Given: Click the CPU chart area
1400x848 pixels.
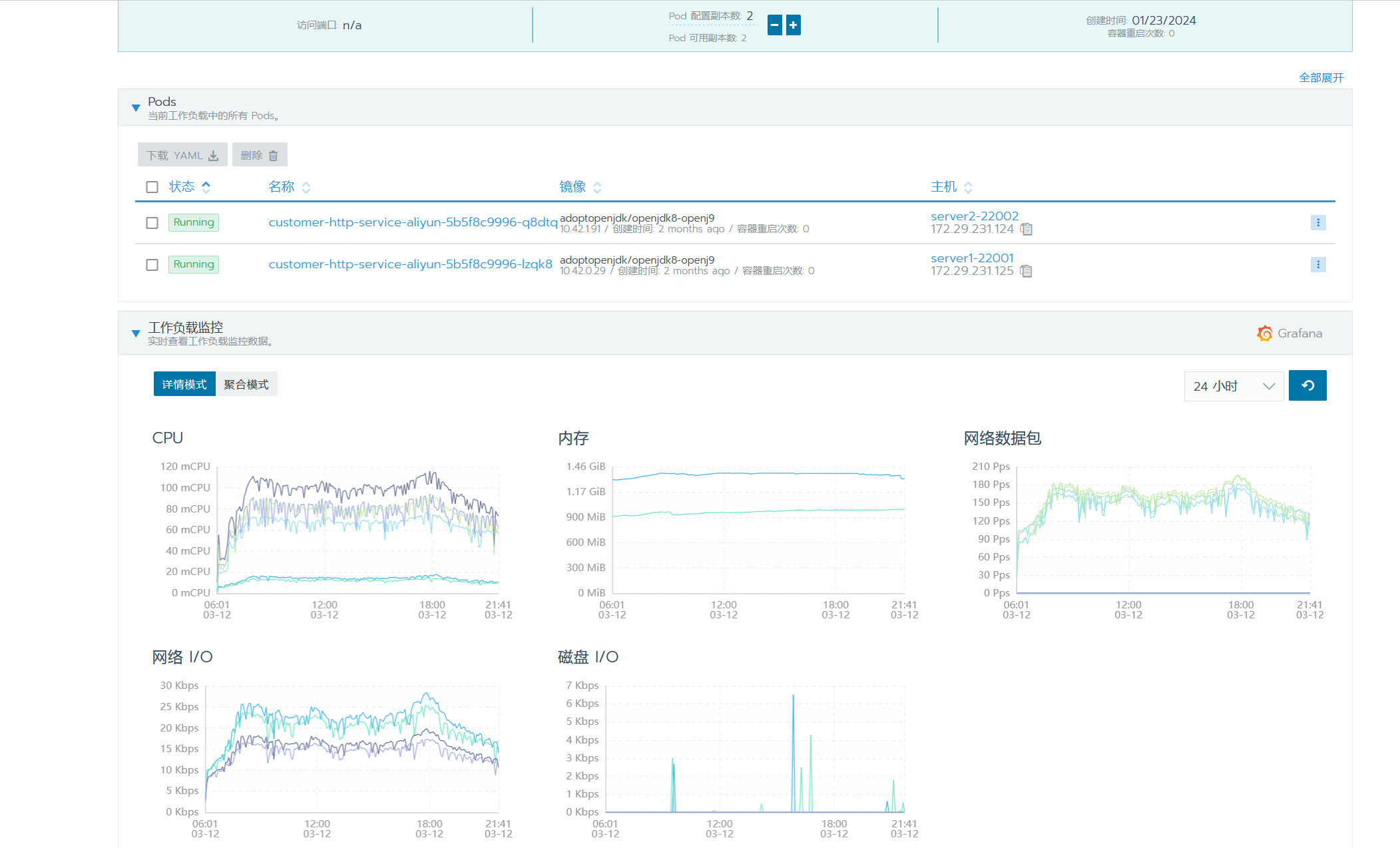Looking at the screenshot, I should click(x=358, y=530).
